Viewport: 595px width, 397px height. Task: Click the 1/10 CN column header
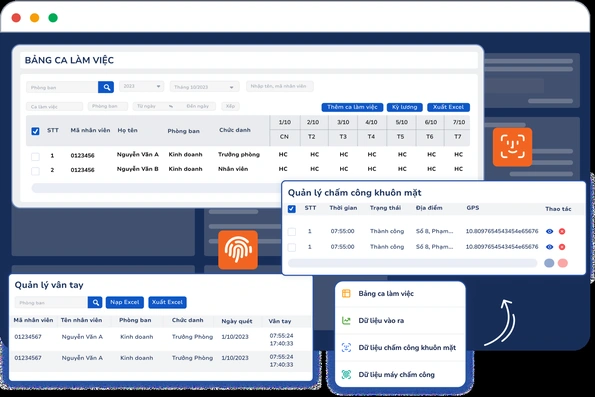pos(284,129)
